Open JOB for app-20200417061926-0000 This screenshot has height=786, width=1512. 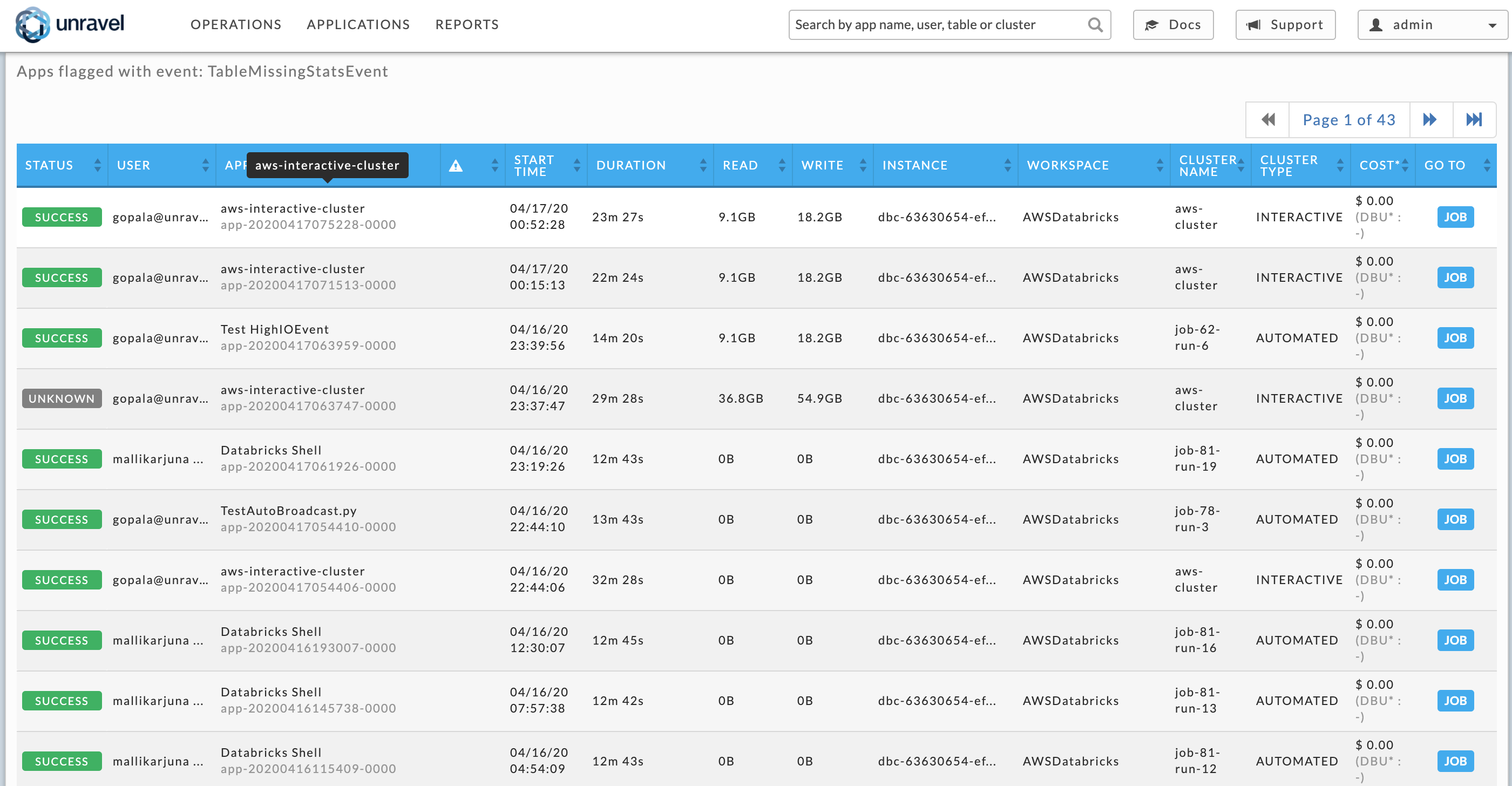click(1455, 459)
